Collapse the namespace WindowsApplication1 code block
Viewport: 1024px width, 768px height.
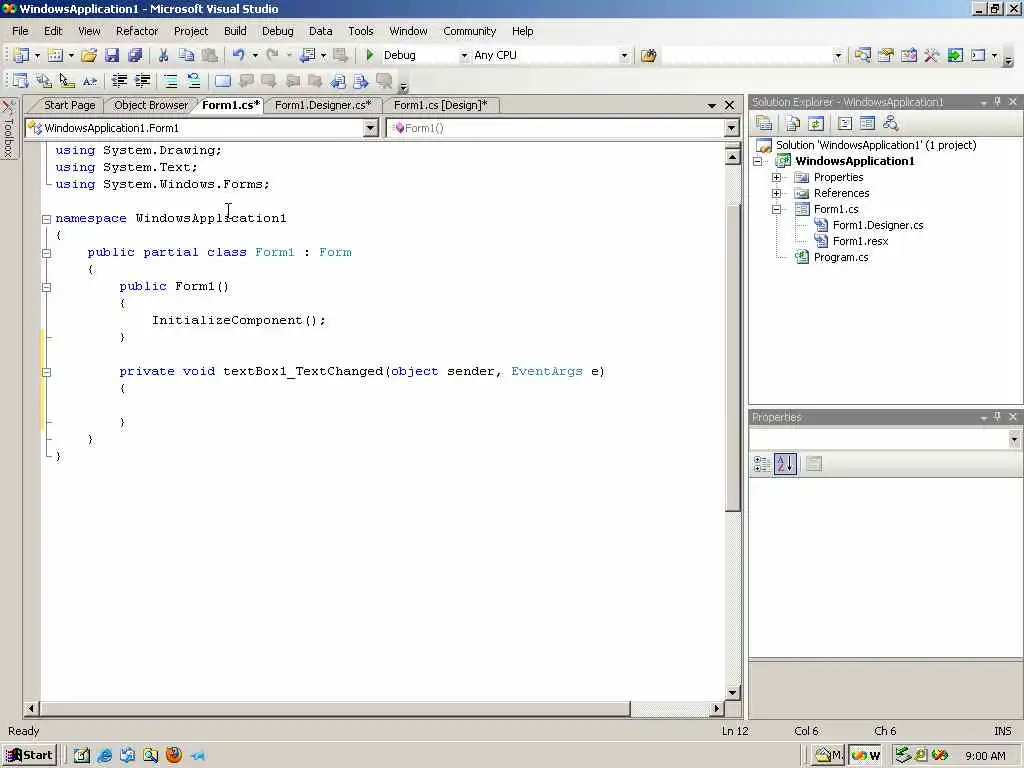coord(46,219)
